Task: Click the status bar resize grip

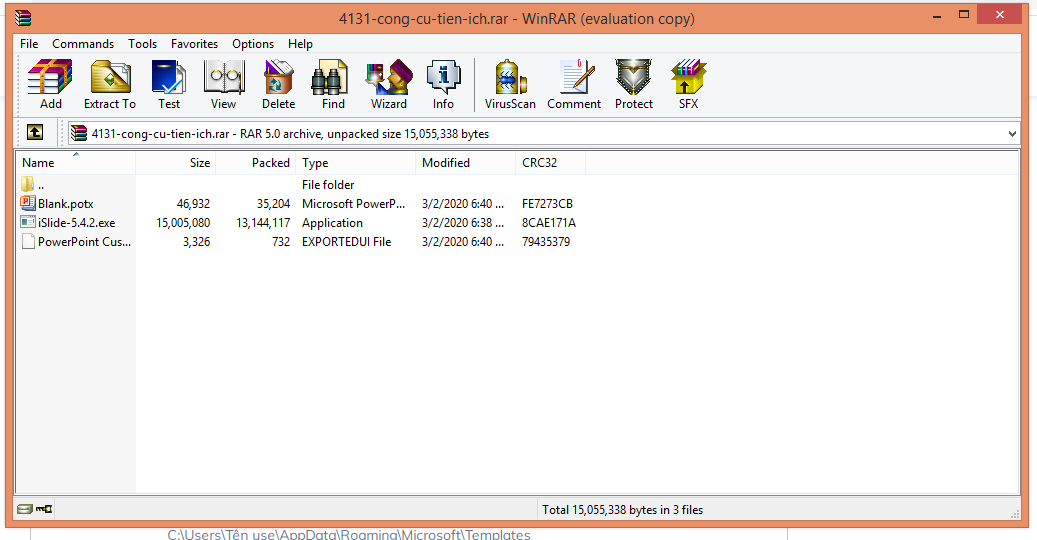Action: 1015,513
